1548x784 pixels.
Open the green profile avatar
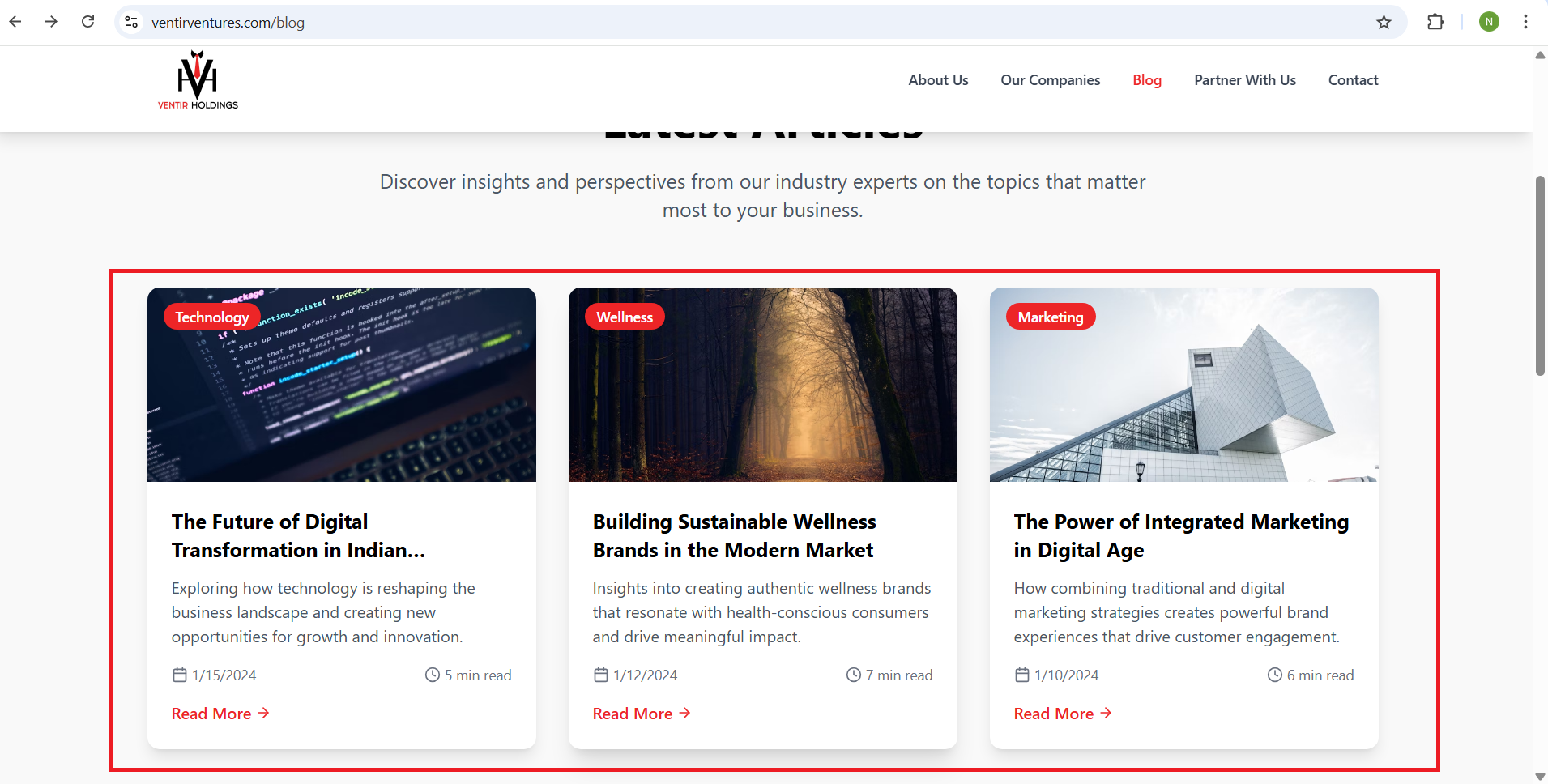(x=1489, y=22)
